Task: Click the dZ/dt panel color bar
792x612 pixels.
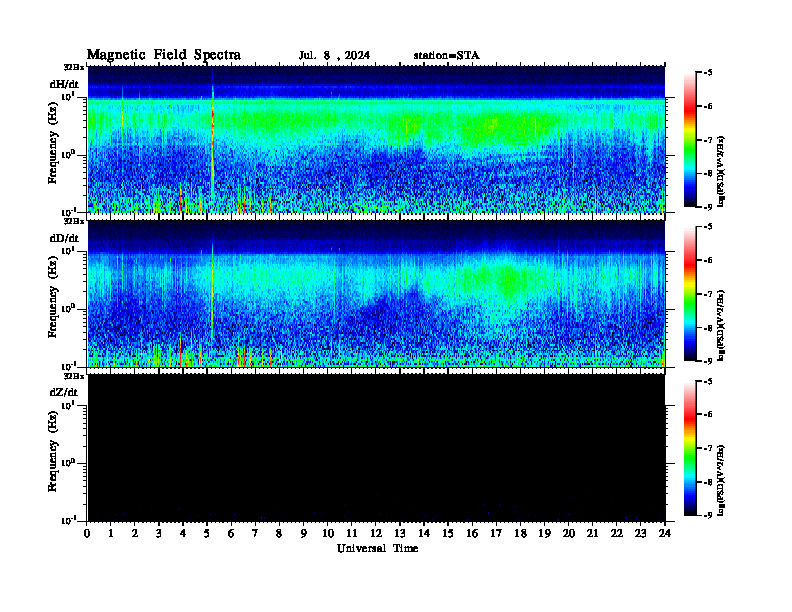Action: tap(689, 448)
